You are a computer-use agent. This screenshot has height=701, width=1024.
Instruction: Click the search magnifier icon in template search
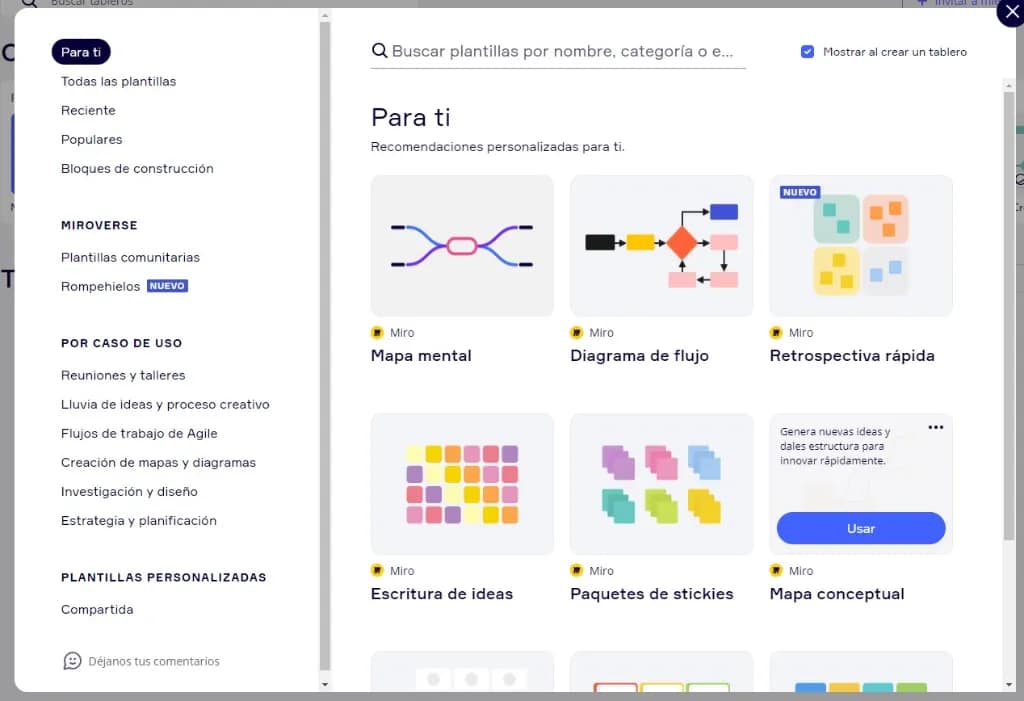click(379, 50)
